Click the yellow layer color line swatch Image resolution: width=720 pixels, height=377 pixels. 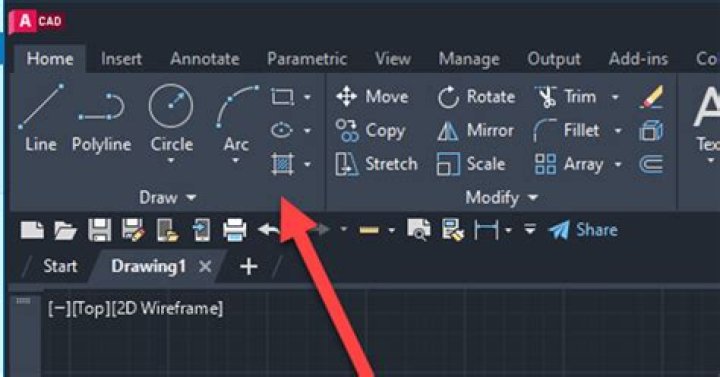coord(369,230)
